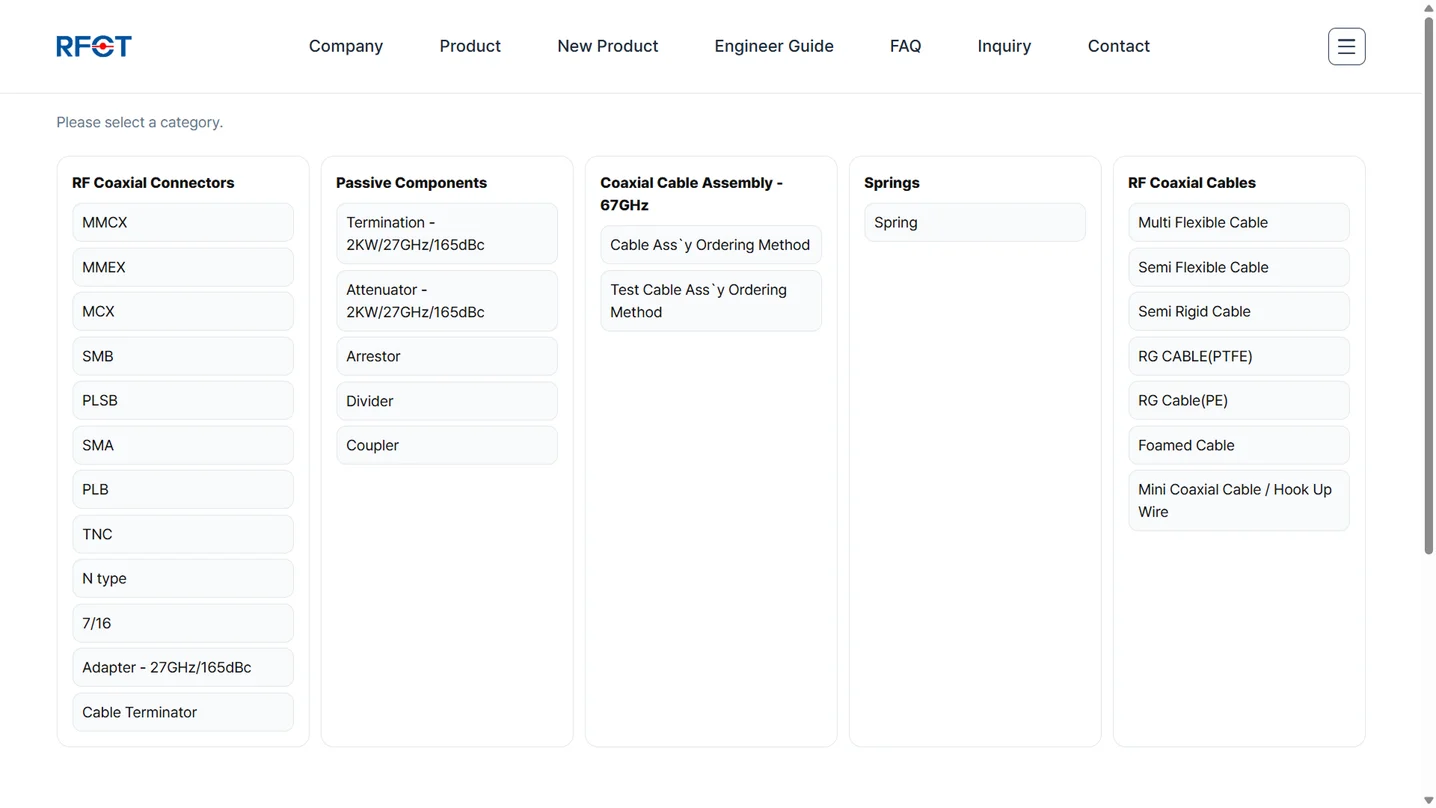This screenshot has height=808, width=1436.
Task: Open the N type connector category
Action: click(x=182, y=578)
